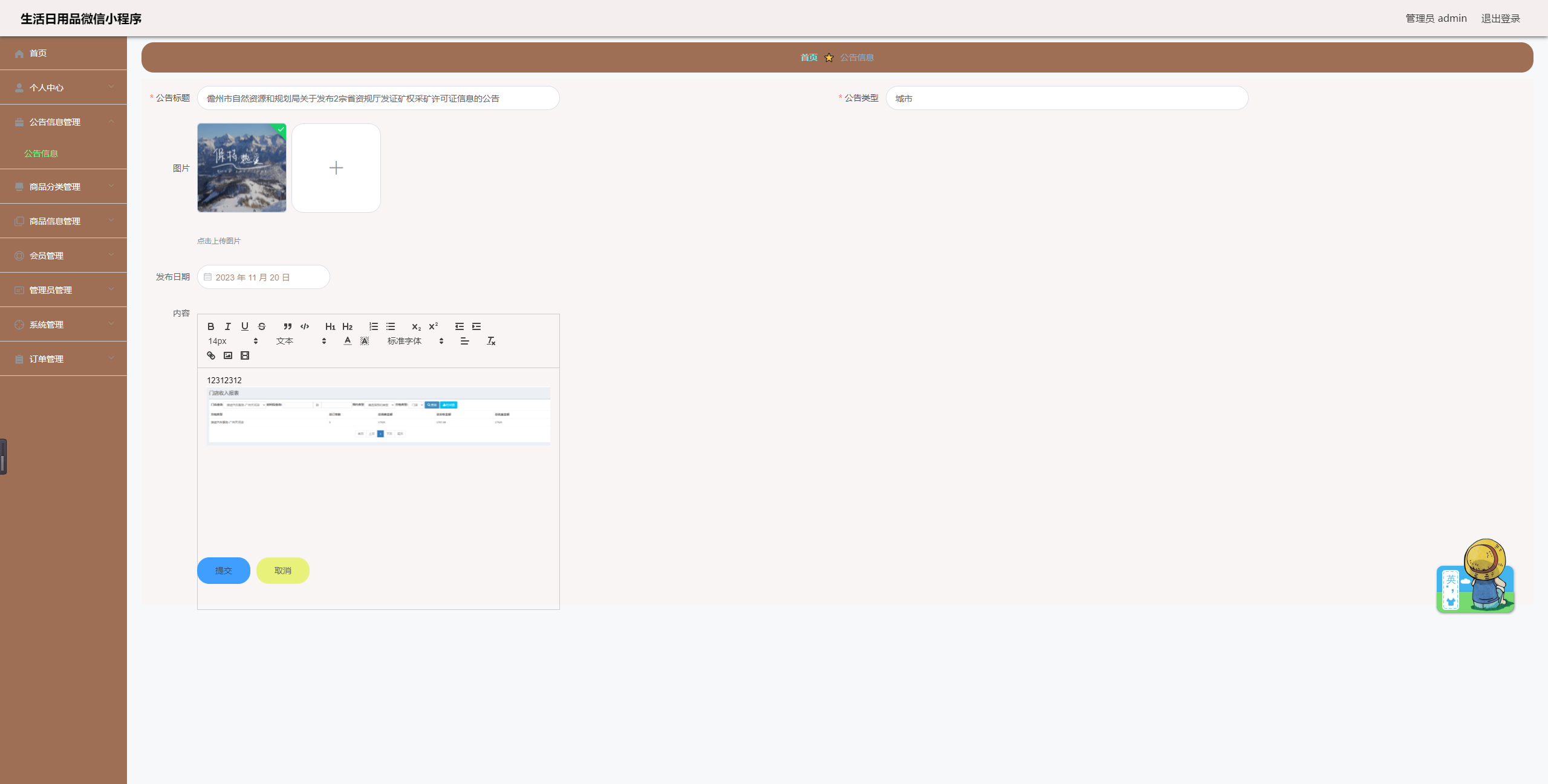
Task: Apply Heading 1 style
Action: pyautogui.click(x=330, y=326)
